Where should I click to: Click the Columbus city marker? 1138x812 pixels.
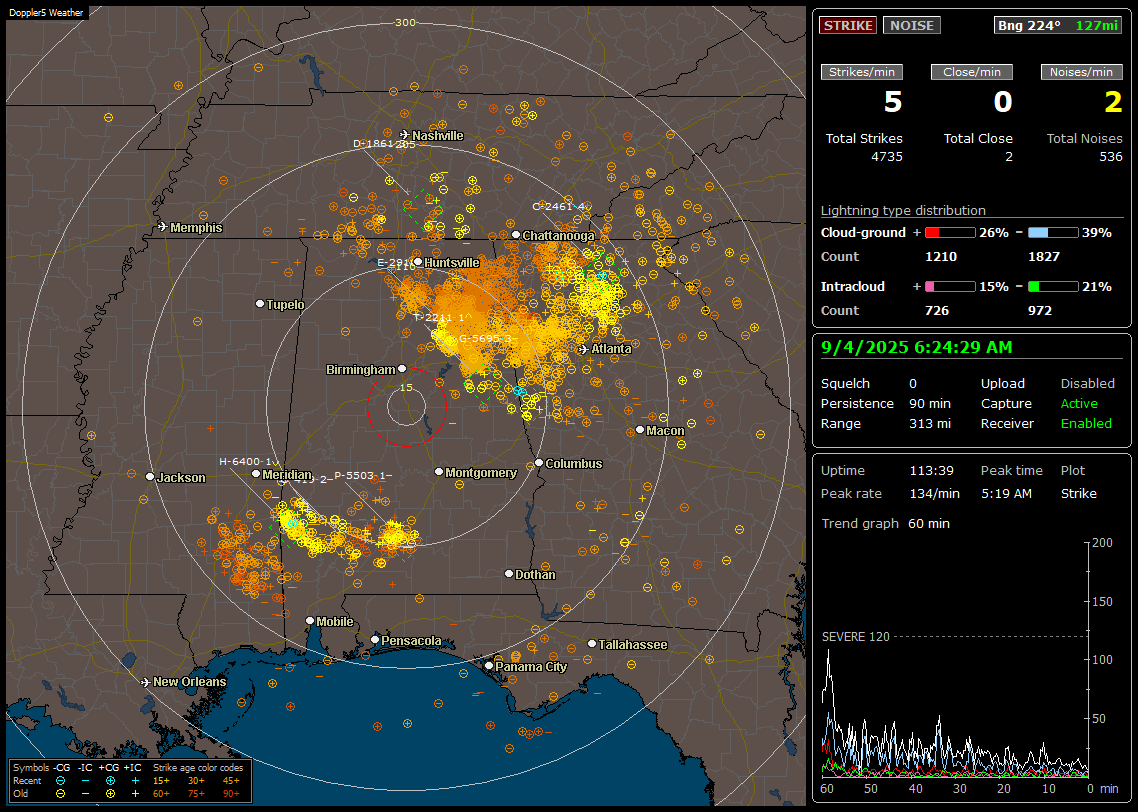click(x=539, y=462)
